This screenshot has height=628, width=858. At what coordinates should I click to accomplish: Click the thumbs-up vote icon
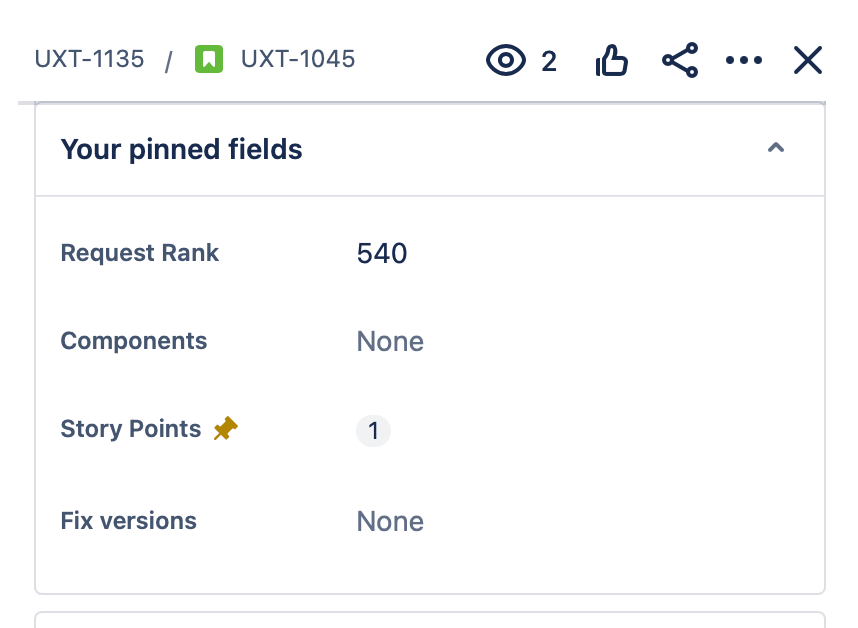coord(611,61)
